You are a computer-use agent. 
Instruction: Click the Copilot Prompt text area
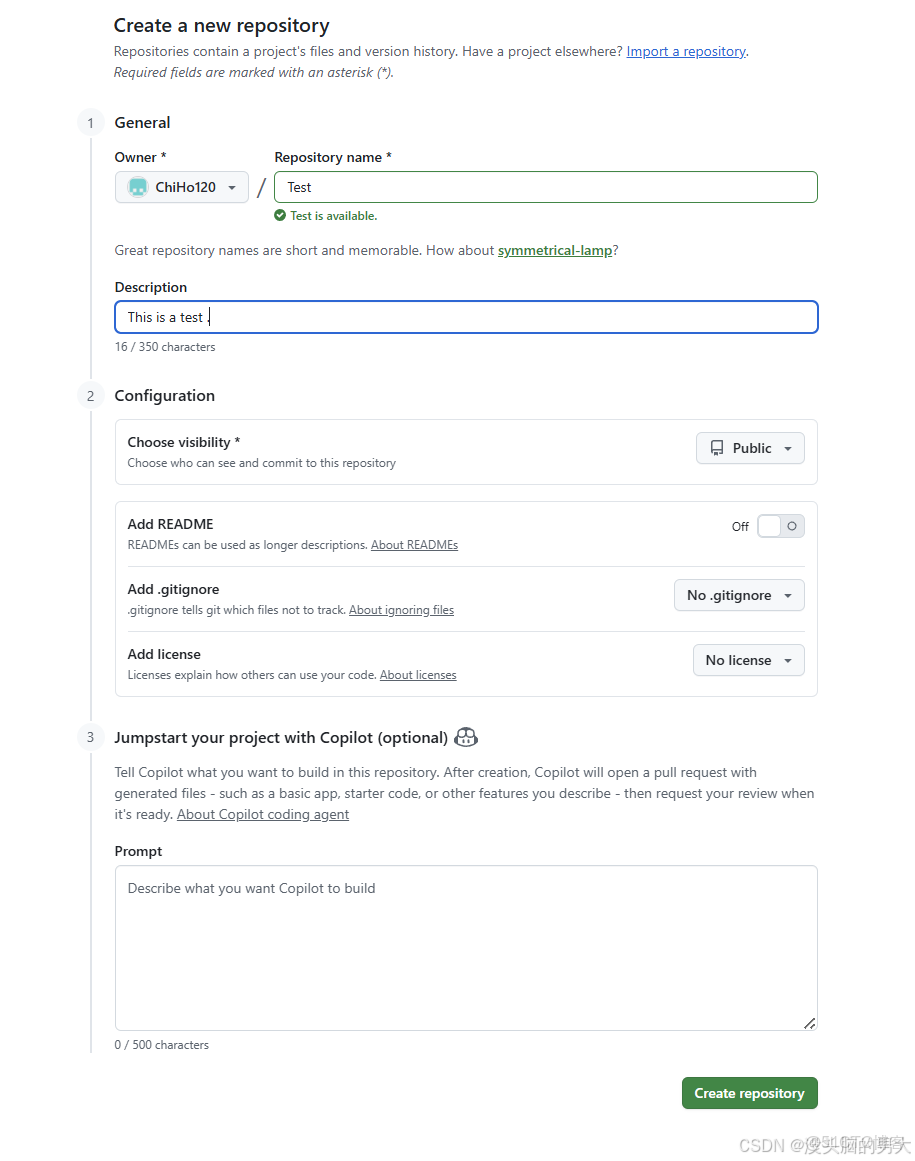point(466,948)
